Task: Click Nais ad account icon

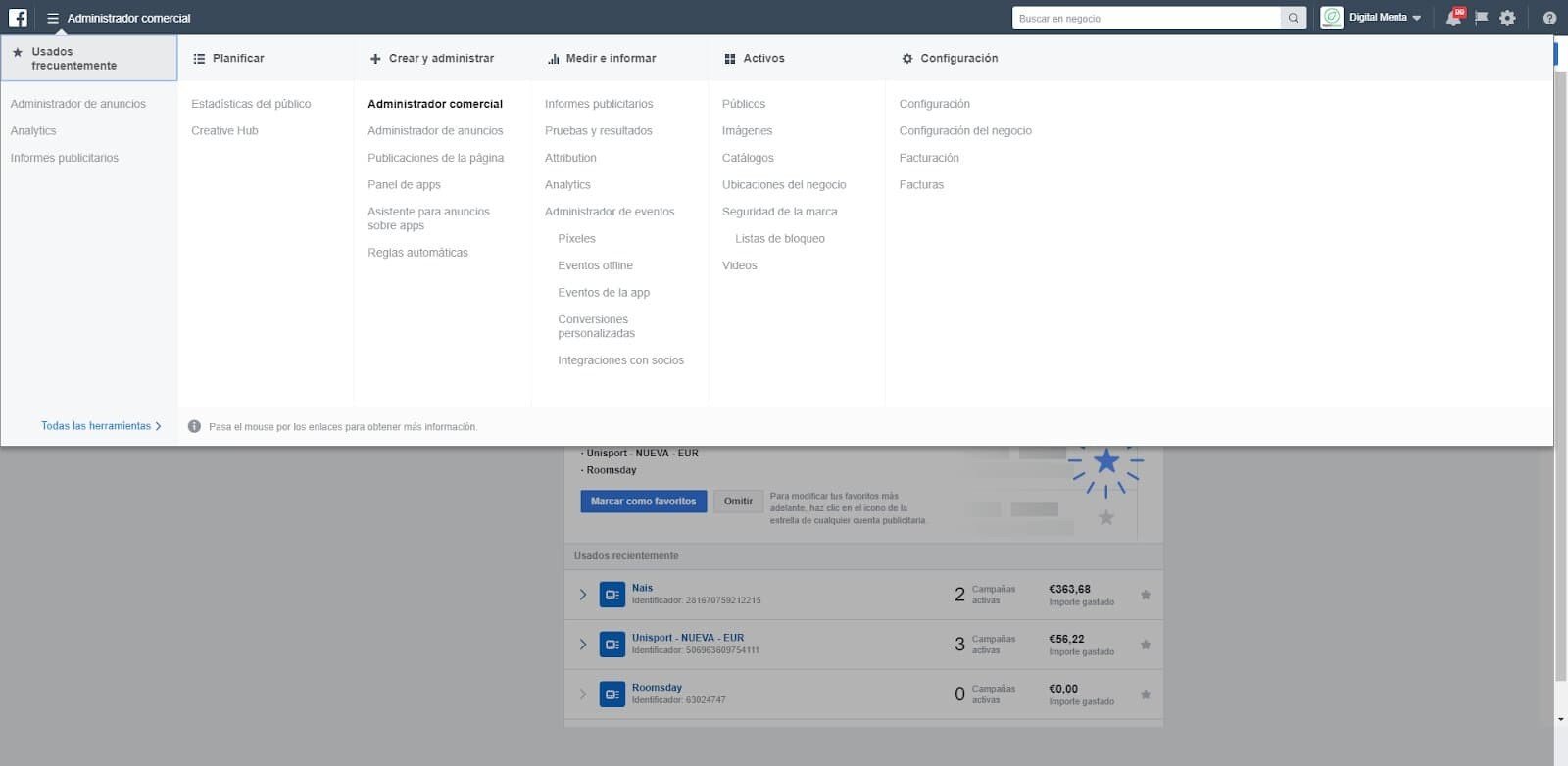Action: tap(612, 595)
